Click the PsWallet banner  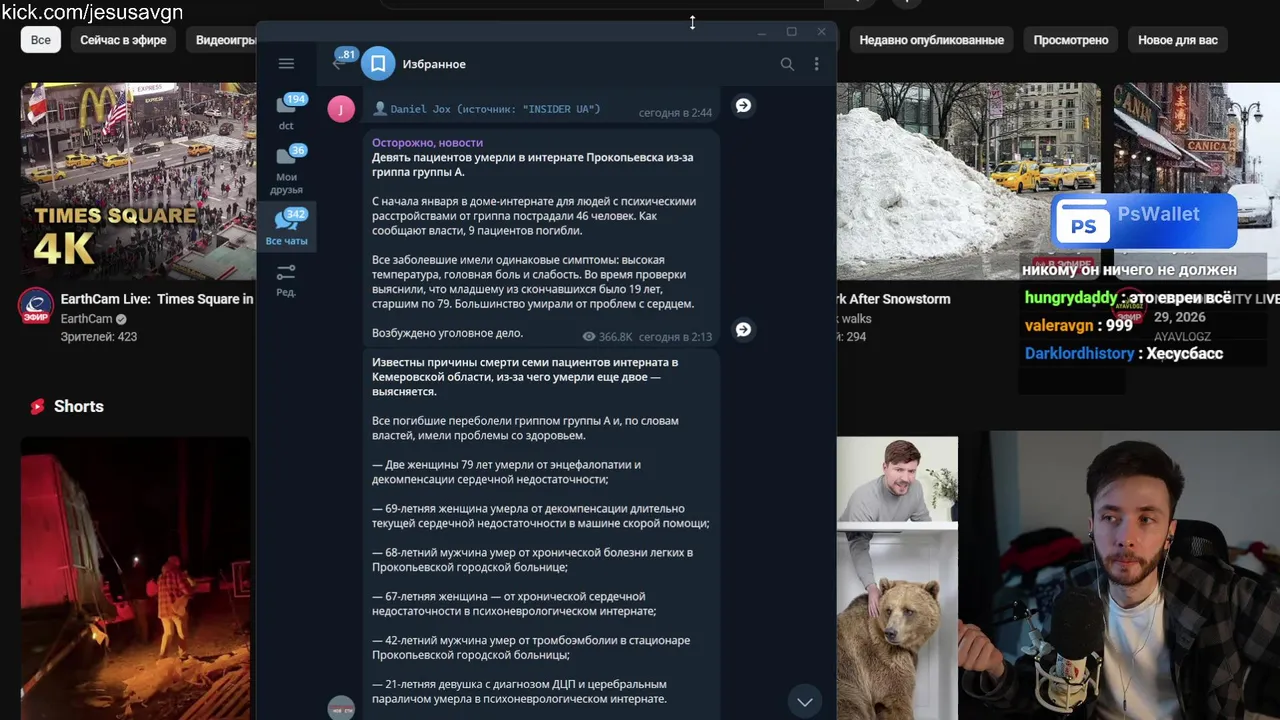pyautogui.click(x=1144, y=220)
